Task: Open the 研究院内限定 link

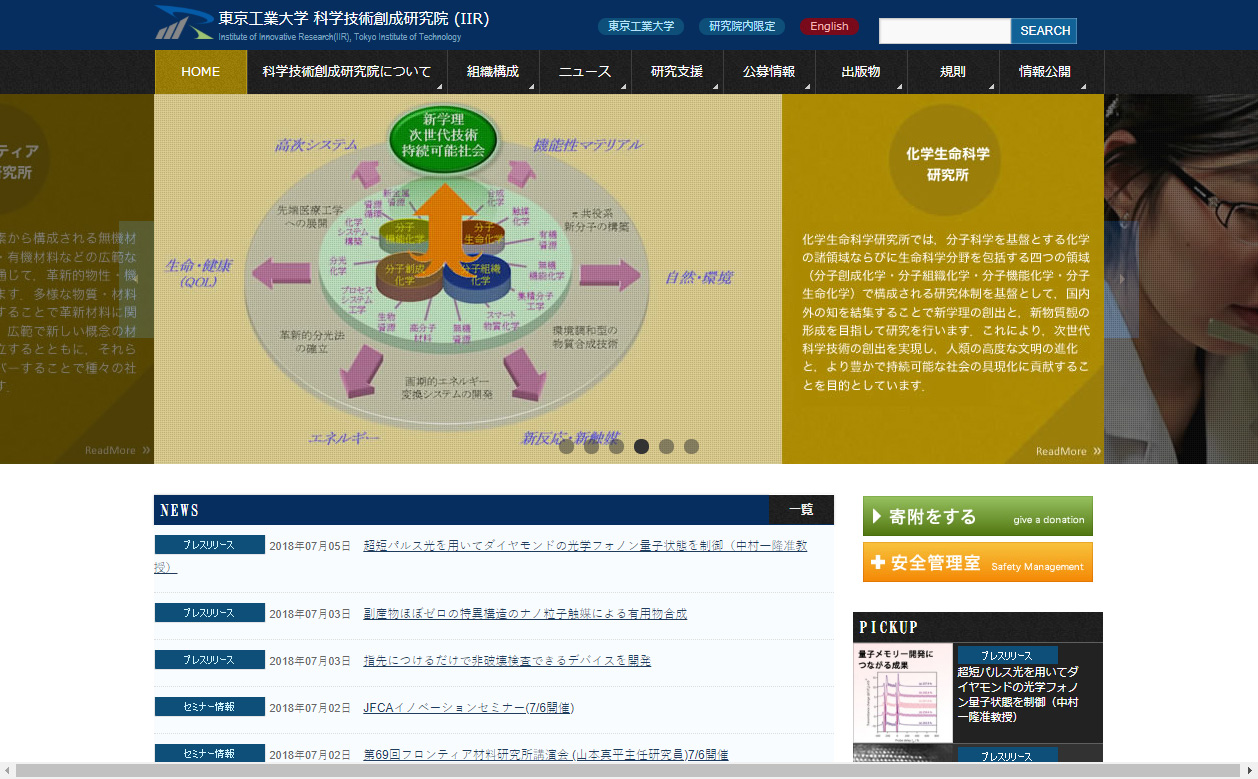Action: pyautogui.click(x=742, y=27)
